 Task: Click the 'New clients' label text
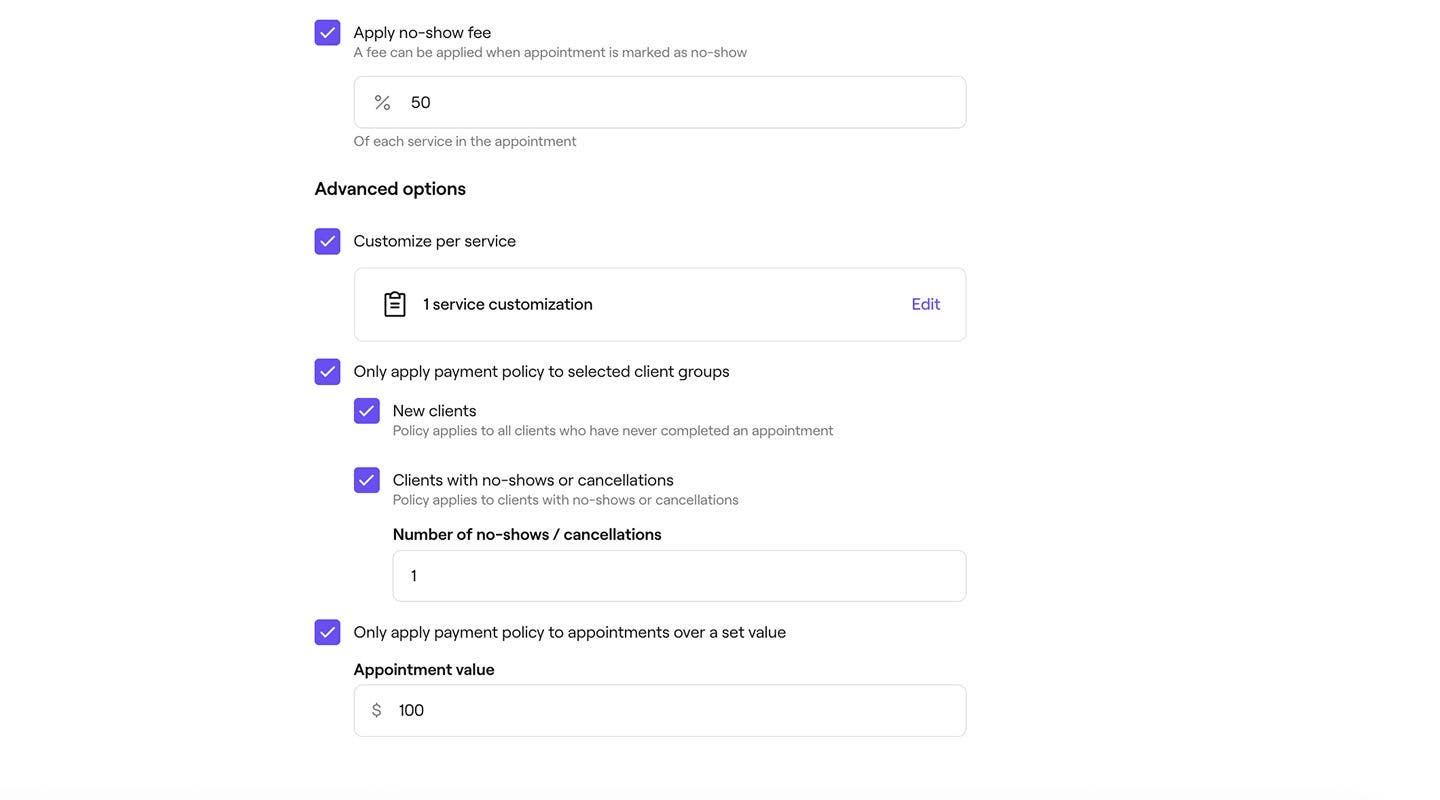(434, 411)
